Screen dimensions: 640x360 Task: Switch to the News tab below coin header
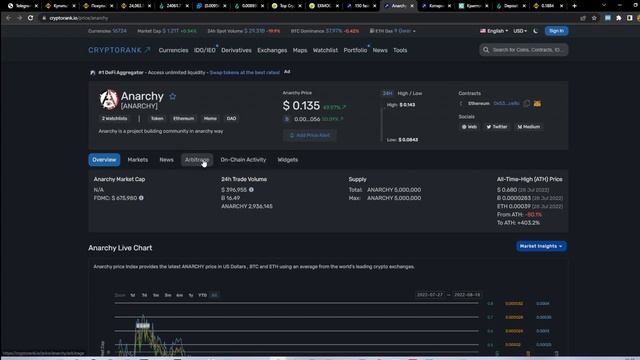(167, 160)
